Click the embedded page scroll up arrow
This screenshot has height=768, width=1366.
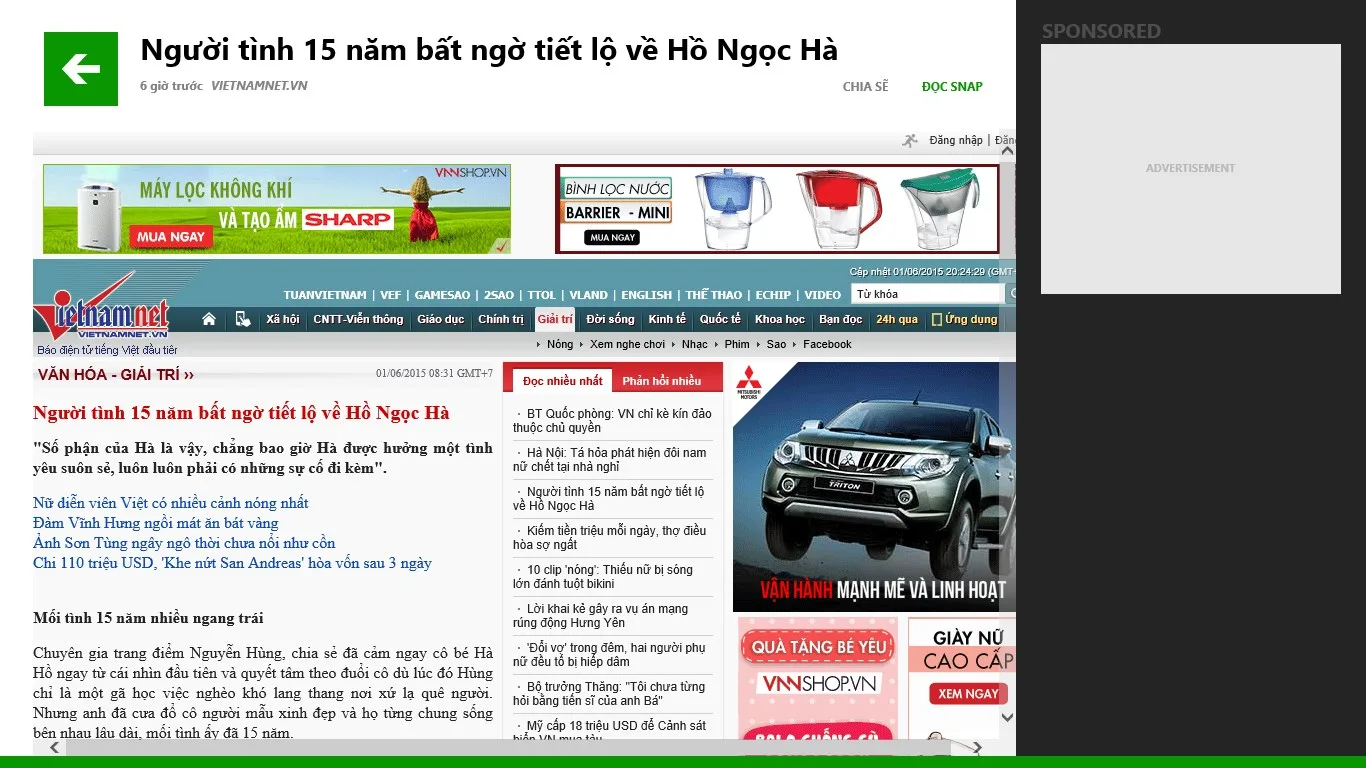[x=1007, y=151]
